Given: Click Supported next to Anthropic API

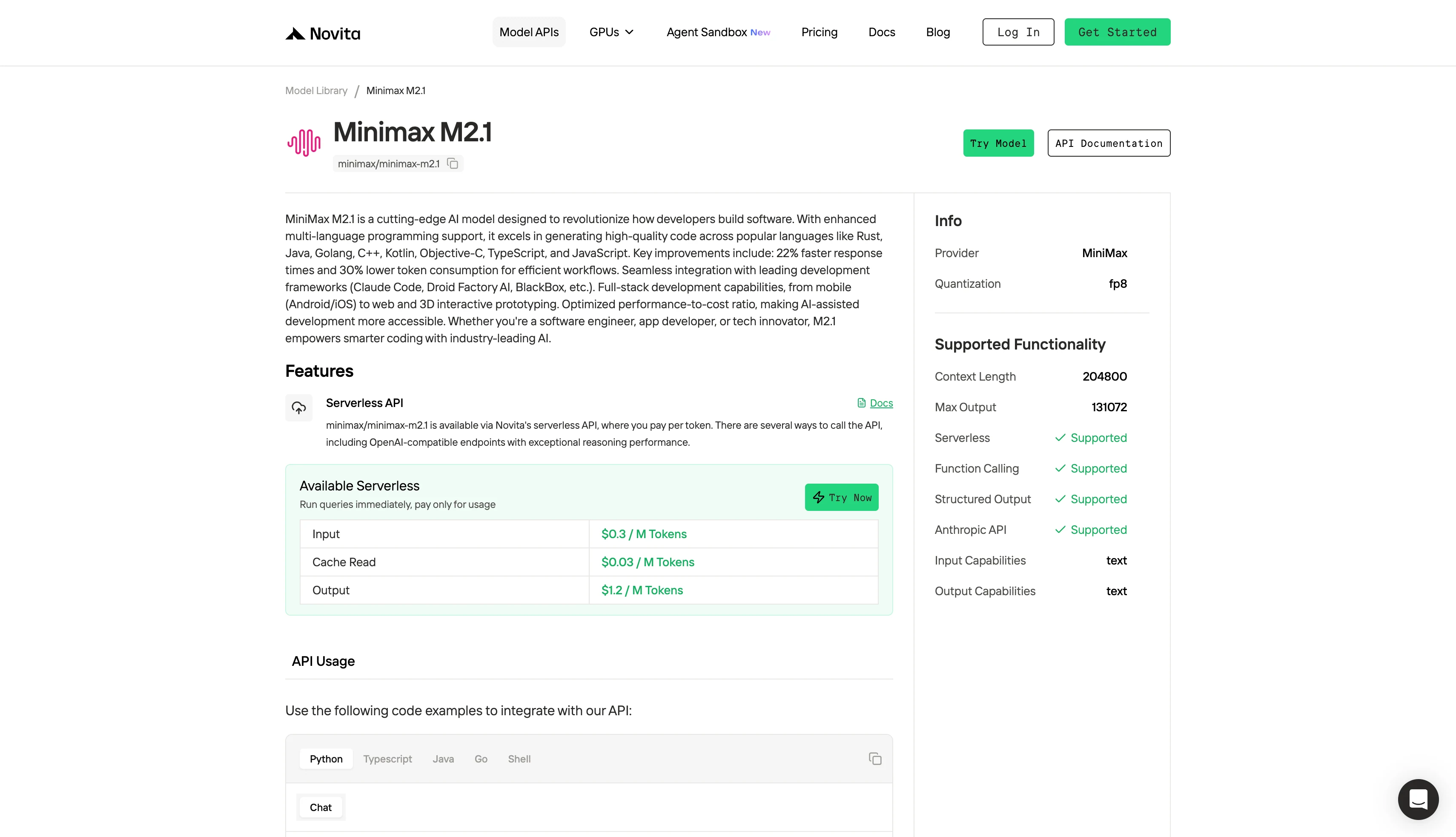Looking at the screenshot, I should 1098,530.
